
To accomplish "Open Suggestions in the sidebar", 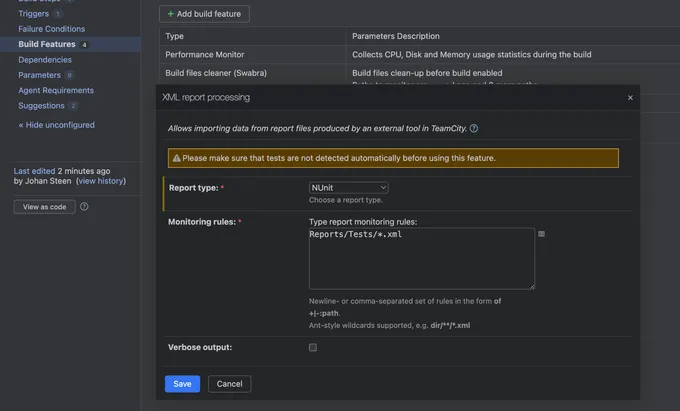I will (x=41, y=105).
